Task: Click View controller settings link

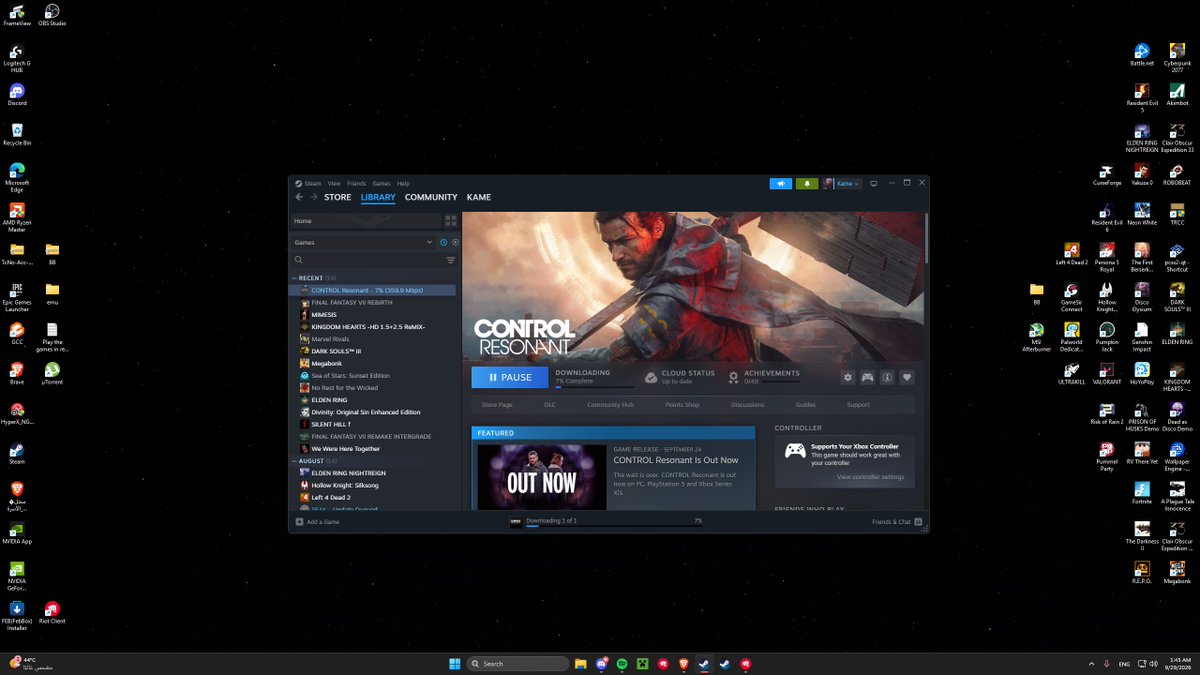Action: tap(871, 477)
